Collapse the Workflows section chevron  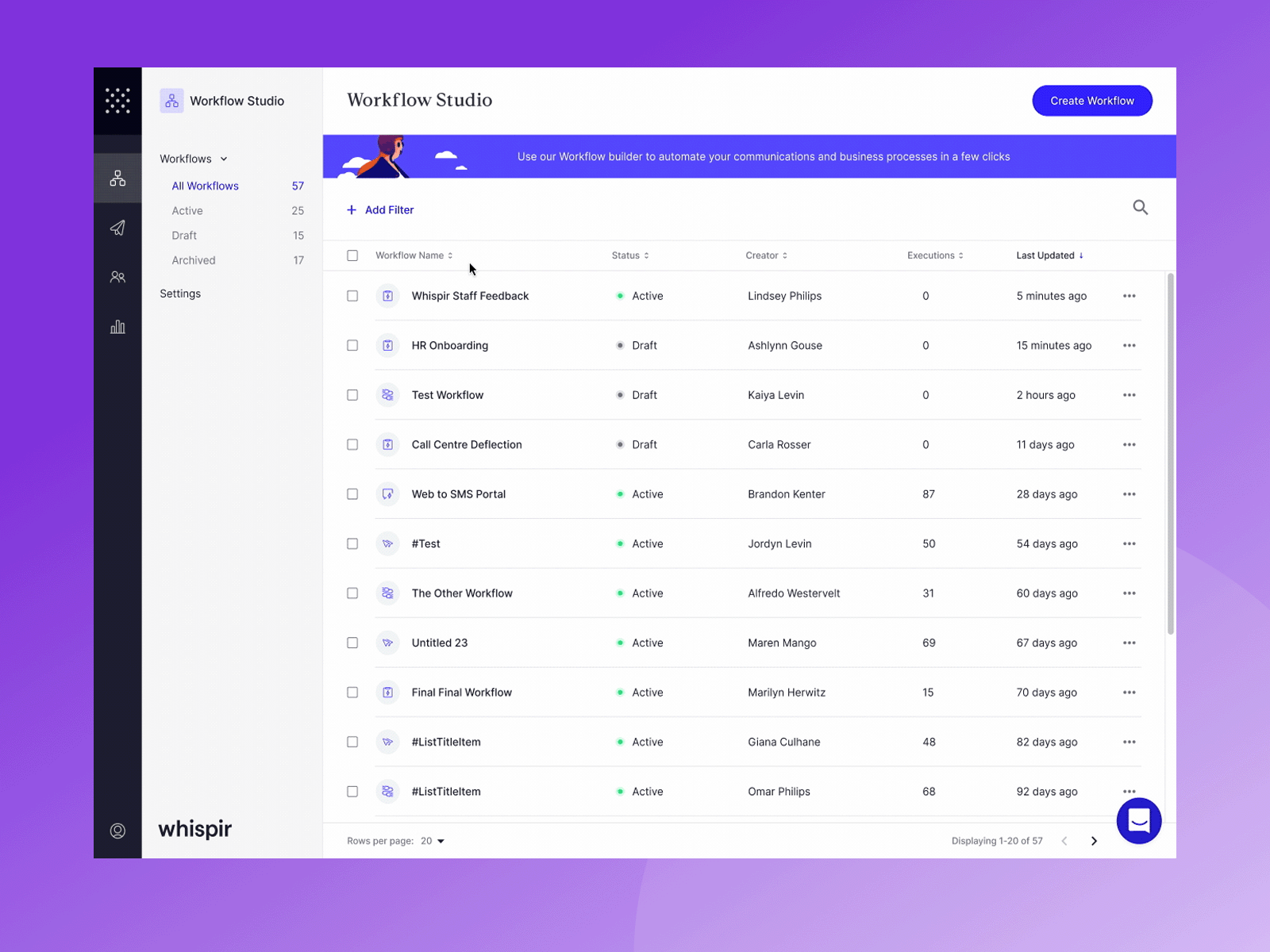(x=224, y=159)
